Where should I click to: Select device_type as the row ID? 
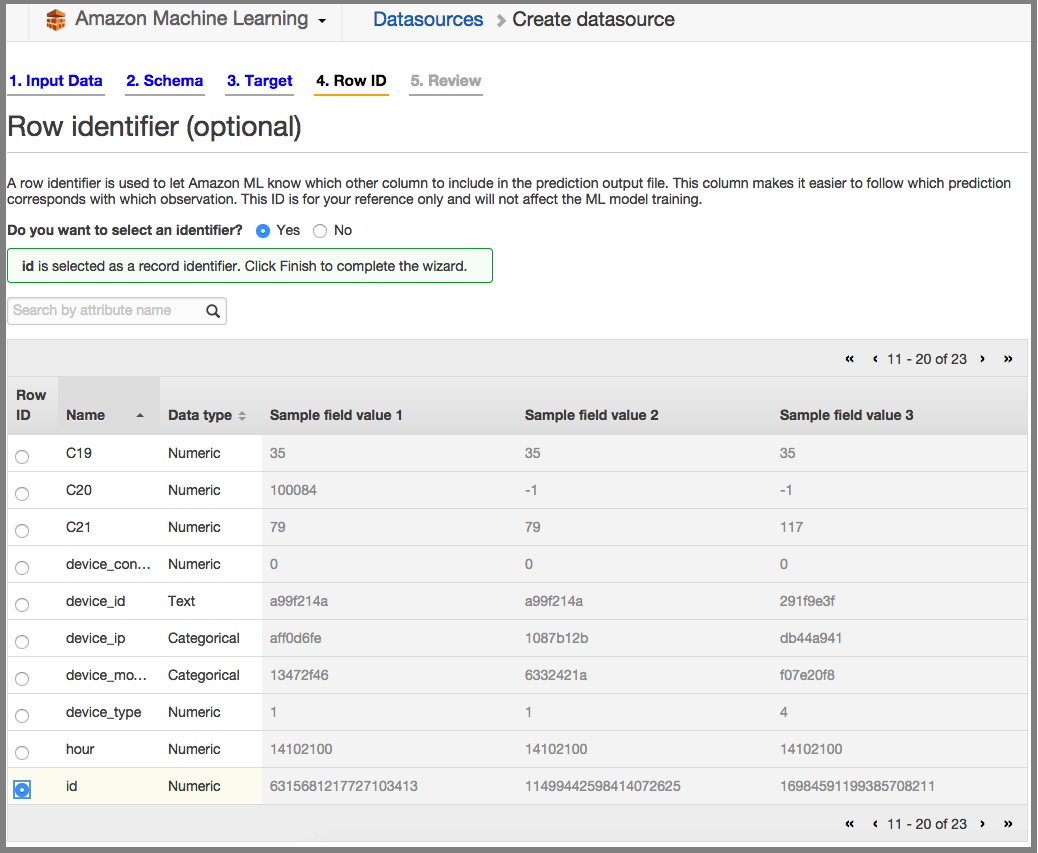(23, 716)
